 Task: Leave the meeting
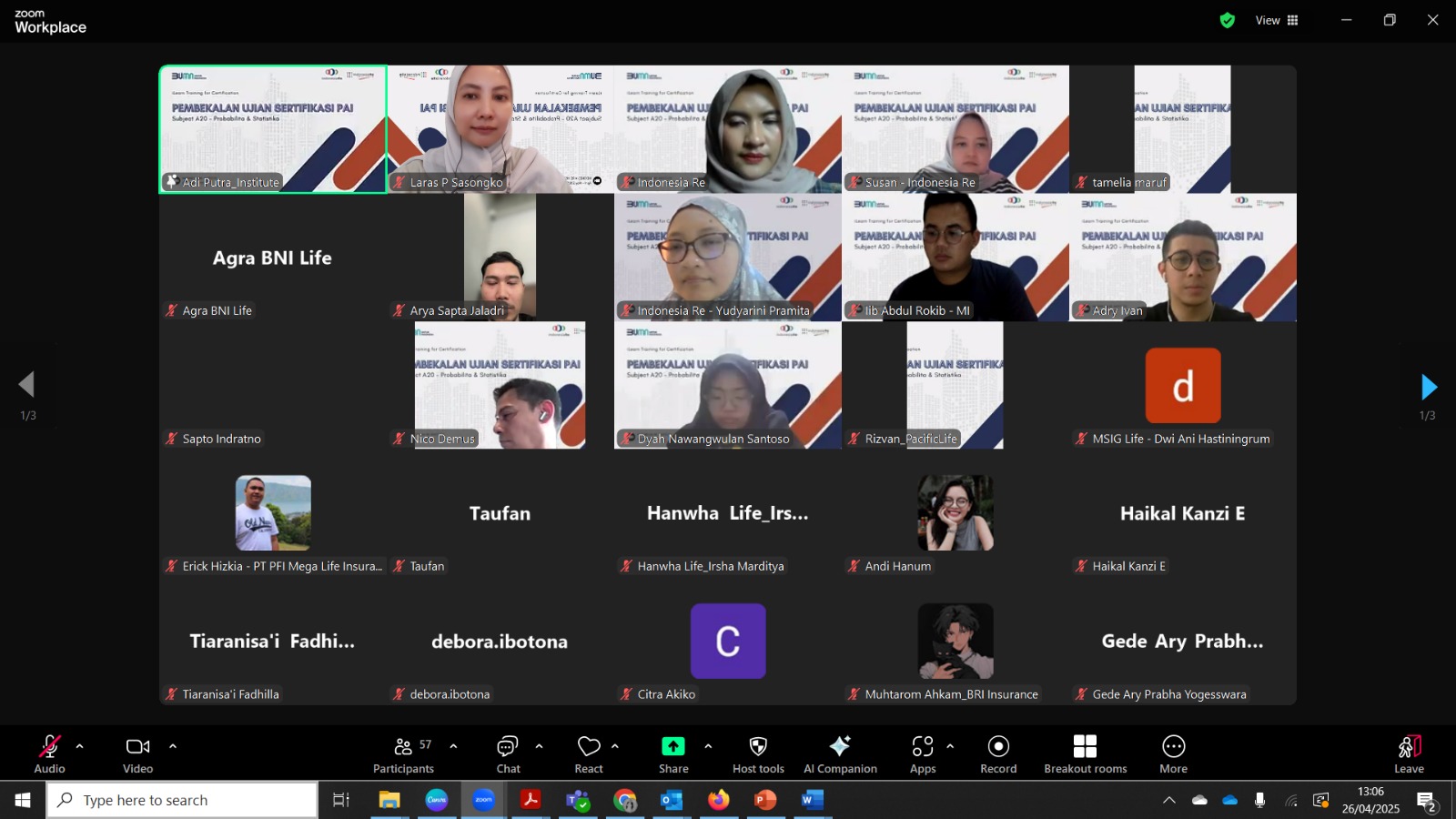point(1409,754)
